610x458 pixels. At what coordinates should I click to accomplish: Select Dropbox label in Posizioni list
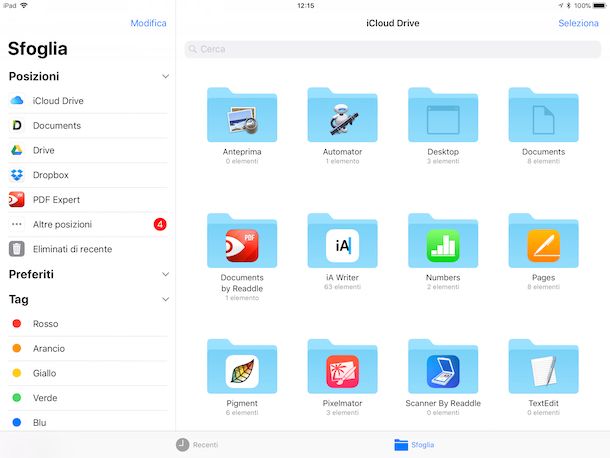(x=51, y=175)
